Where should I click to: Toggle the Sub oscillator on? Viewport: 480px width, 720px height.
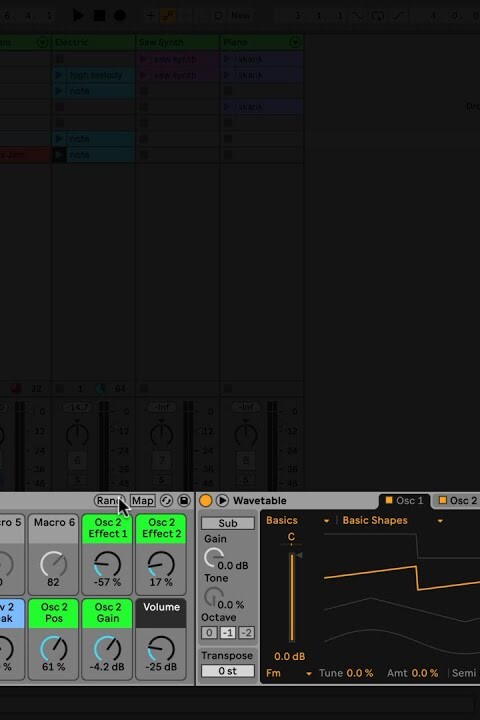click(x=227, y=523)
